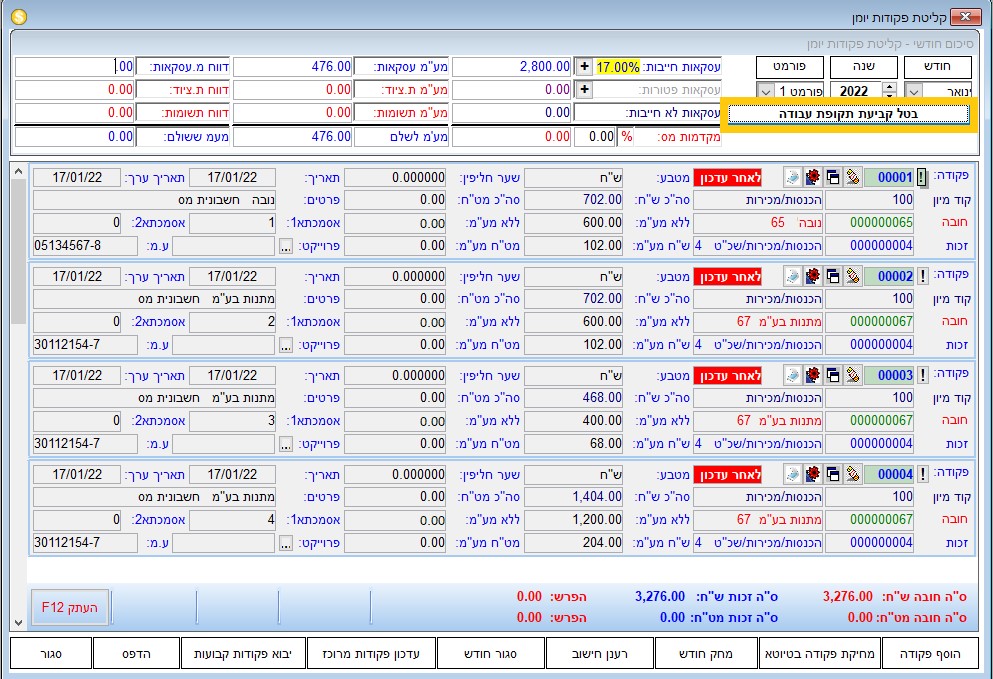
Task: Increase the year 2022 with up arrow
Action: pyautogui.click(x=890, y=87)
